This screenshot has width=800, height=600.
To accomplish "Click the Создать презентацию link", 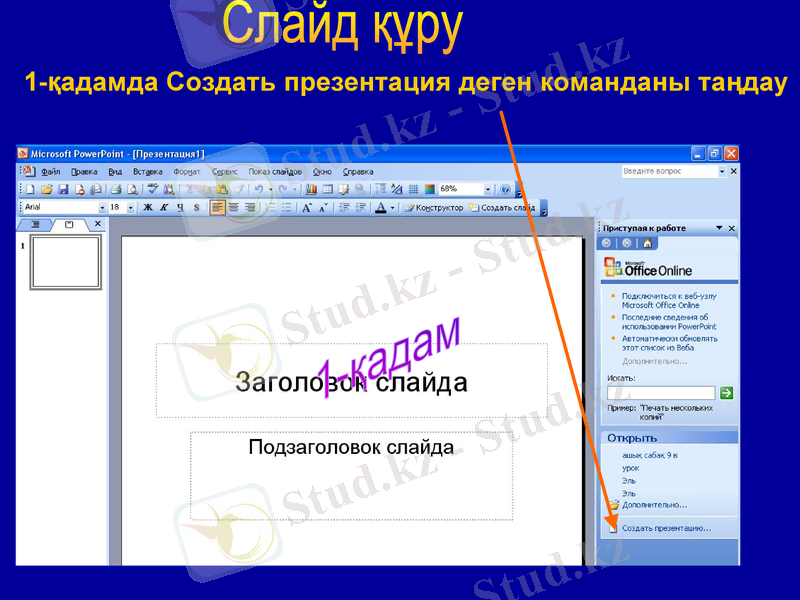I will (x=666, y=529).
